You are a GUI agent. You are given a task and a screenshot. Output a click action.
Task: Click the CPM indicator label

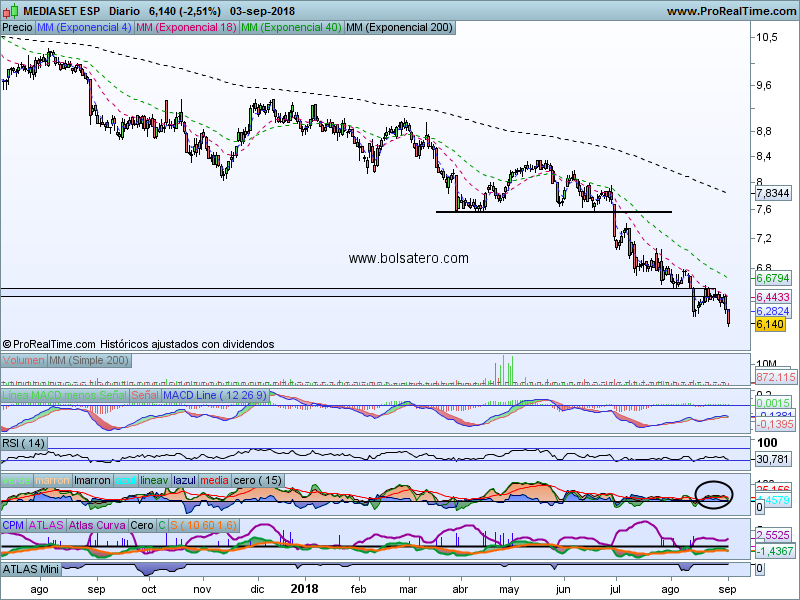(13, 525)
